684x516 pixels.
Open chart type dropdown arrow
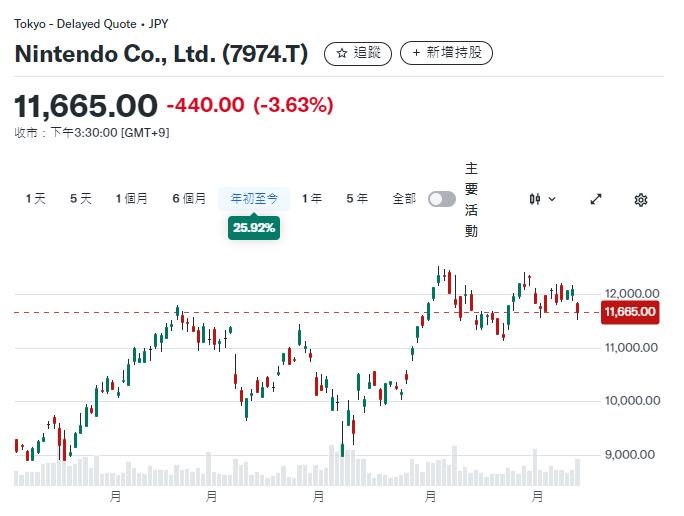pos(552,199)
